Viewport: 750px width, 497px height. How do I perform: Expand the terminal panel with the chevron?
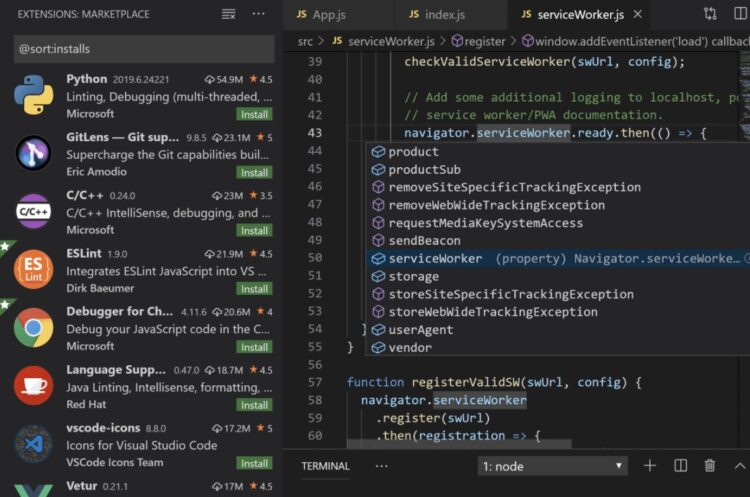pos(740,466)
